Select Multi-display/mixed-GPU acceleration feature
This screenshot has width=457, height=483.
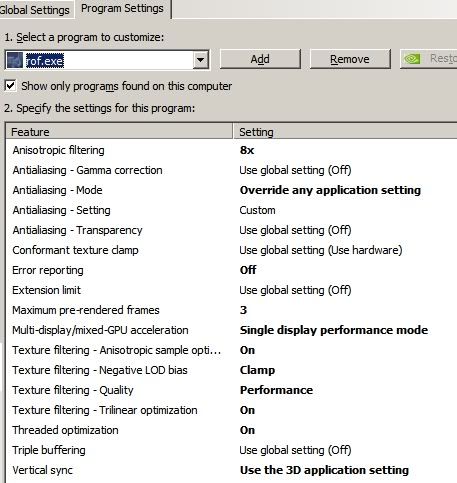pos(100,330)
